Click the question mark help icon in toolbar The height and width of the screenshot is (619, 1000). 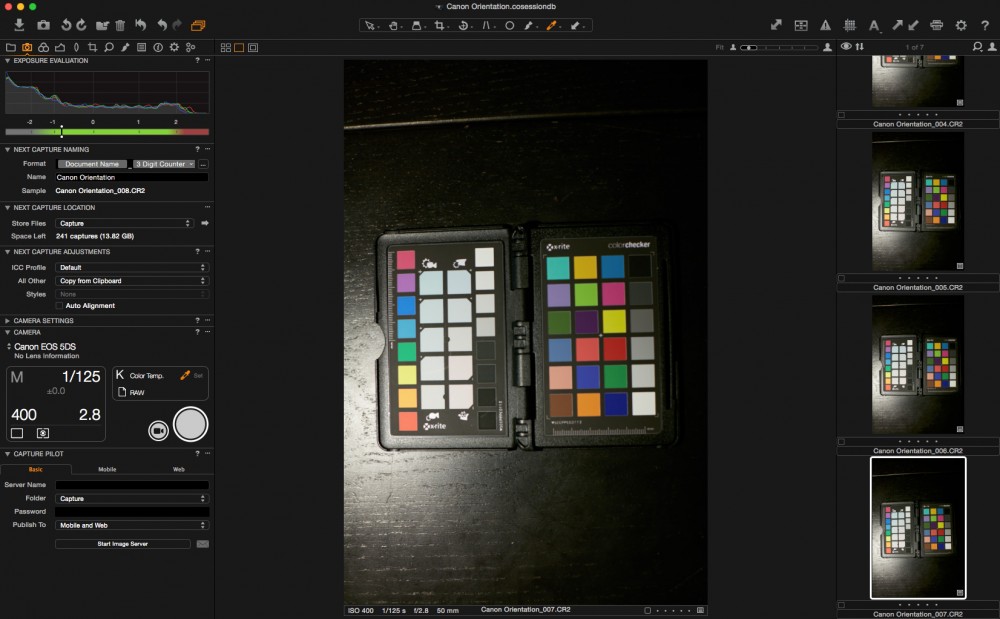985,25
